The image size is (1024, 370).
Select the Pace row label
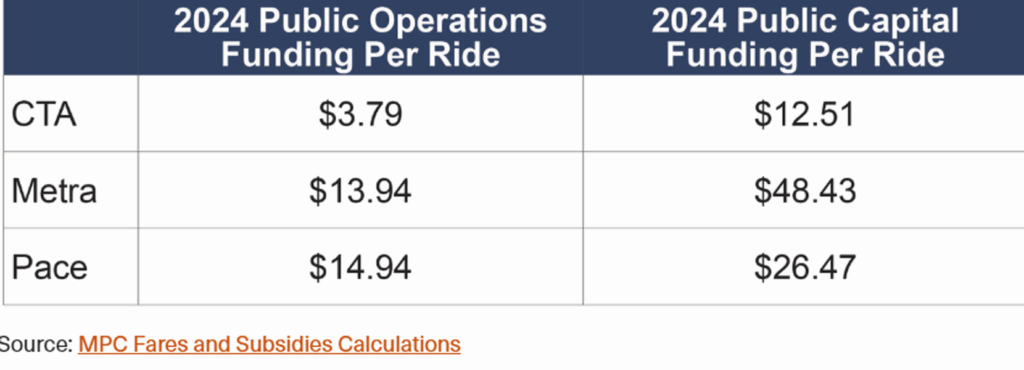pyautogui.click(x=50, y=268)
